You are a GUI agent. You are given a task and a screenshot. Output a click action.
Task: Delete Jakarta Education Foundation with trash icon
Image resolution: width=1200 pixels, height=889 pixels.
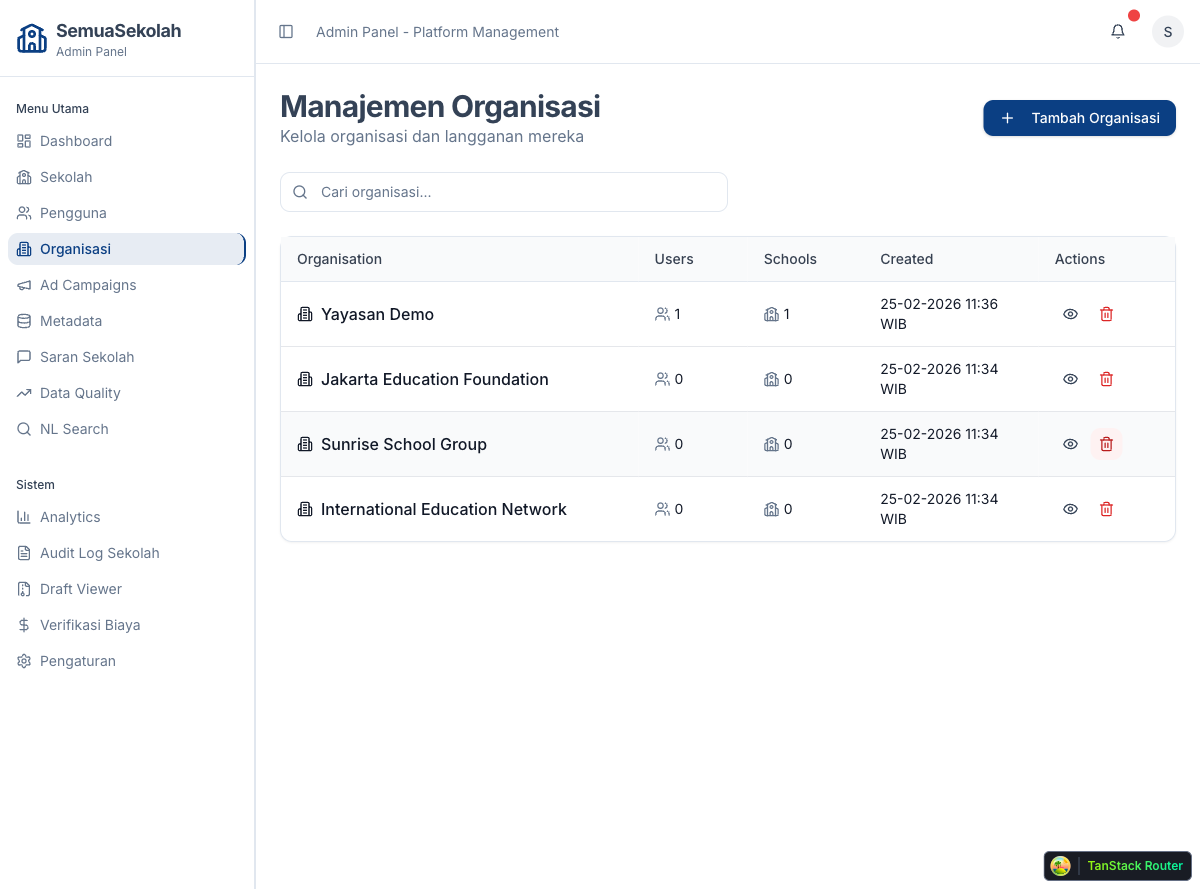1106,379
